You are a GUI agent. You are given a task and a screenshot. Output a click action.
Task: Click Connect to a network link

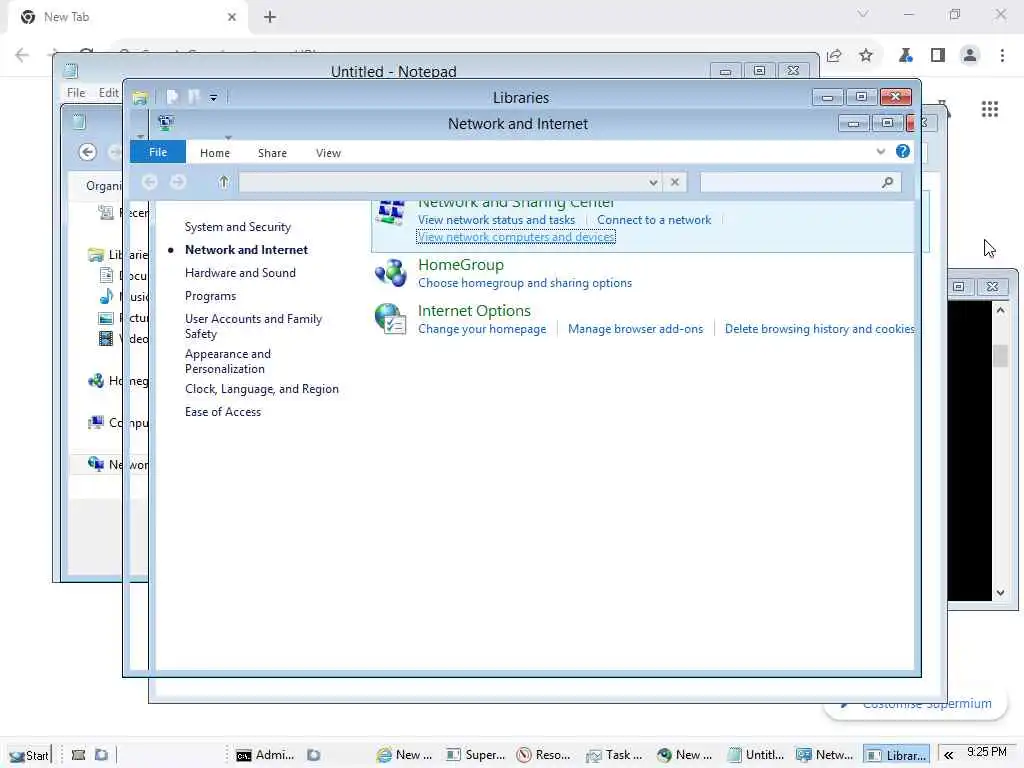(654, 220)
